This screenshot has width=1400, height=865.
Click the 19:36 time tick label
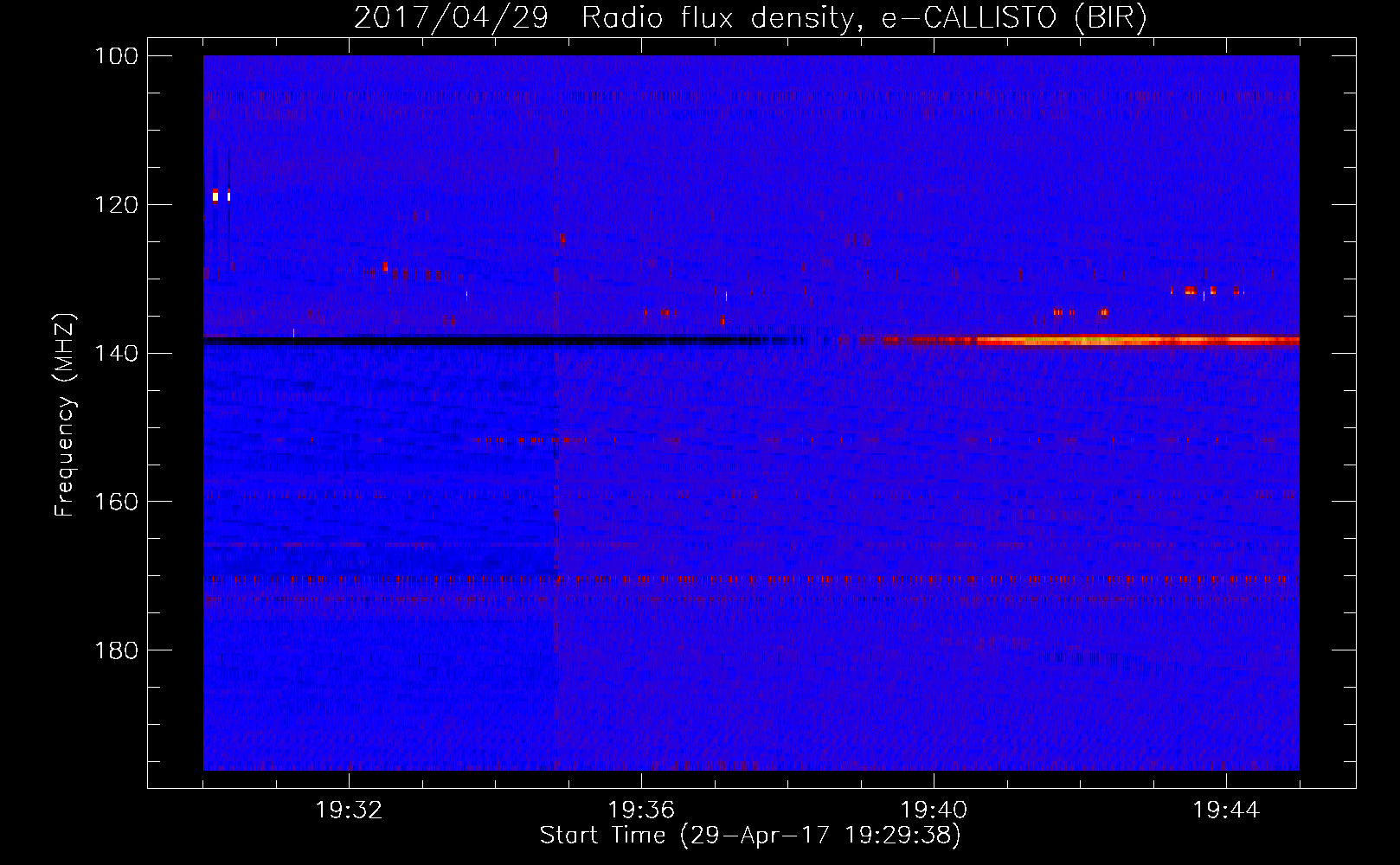click(x=641, y=811)
